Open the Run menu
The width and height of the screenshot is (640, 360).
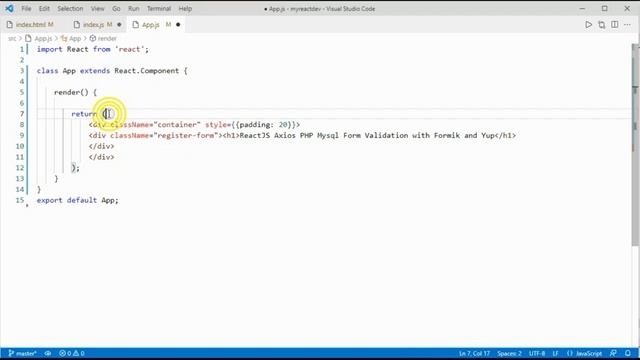click(133, 9)
